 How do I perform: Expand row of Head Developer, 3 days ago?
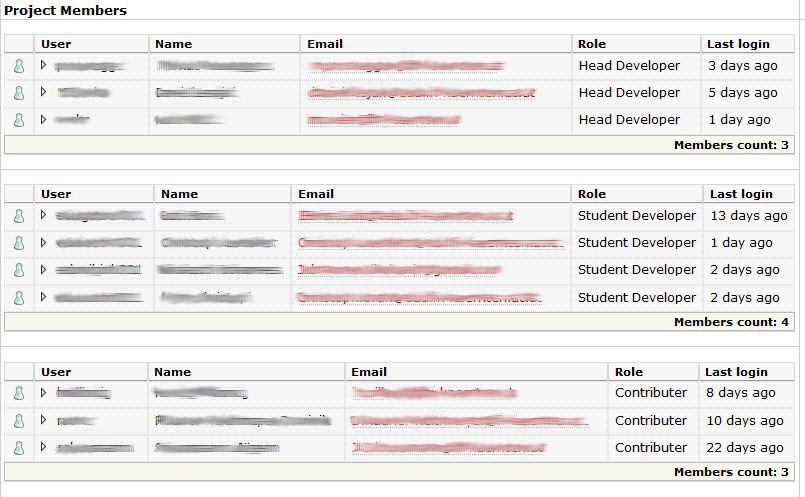pos(43,65)
